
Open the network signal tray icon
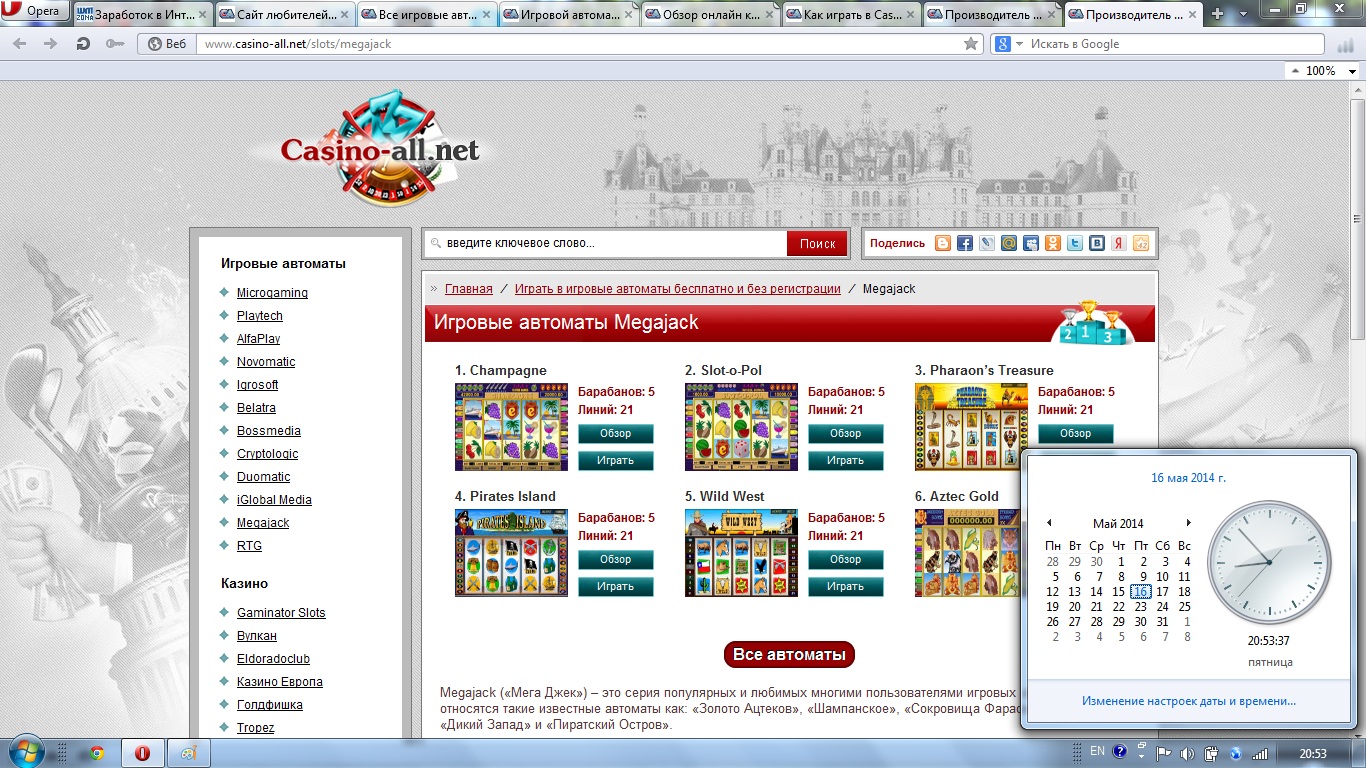click(1260, 753)
